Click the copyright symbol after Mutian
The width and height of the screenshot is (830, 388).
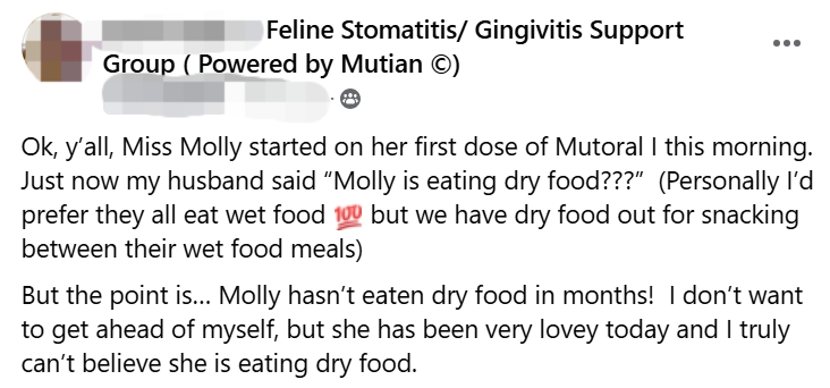[x=438, y=65]
